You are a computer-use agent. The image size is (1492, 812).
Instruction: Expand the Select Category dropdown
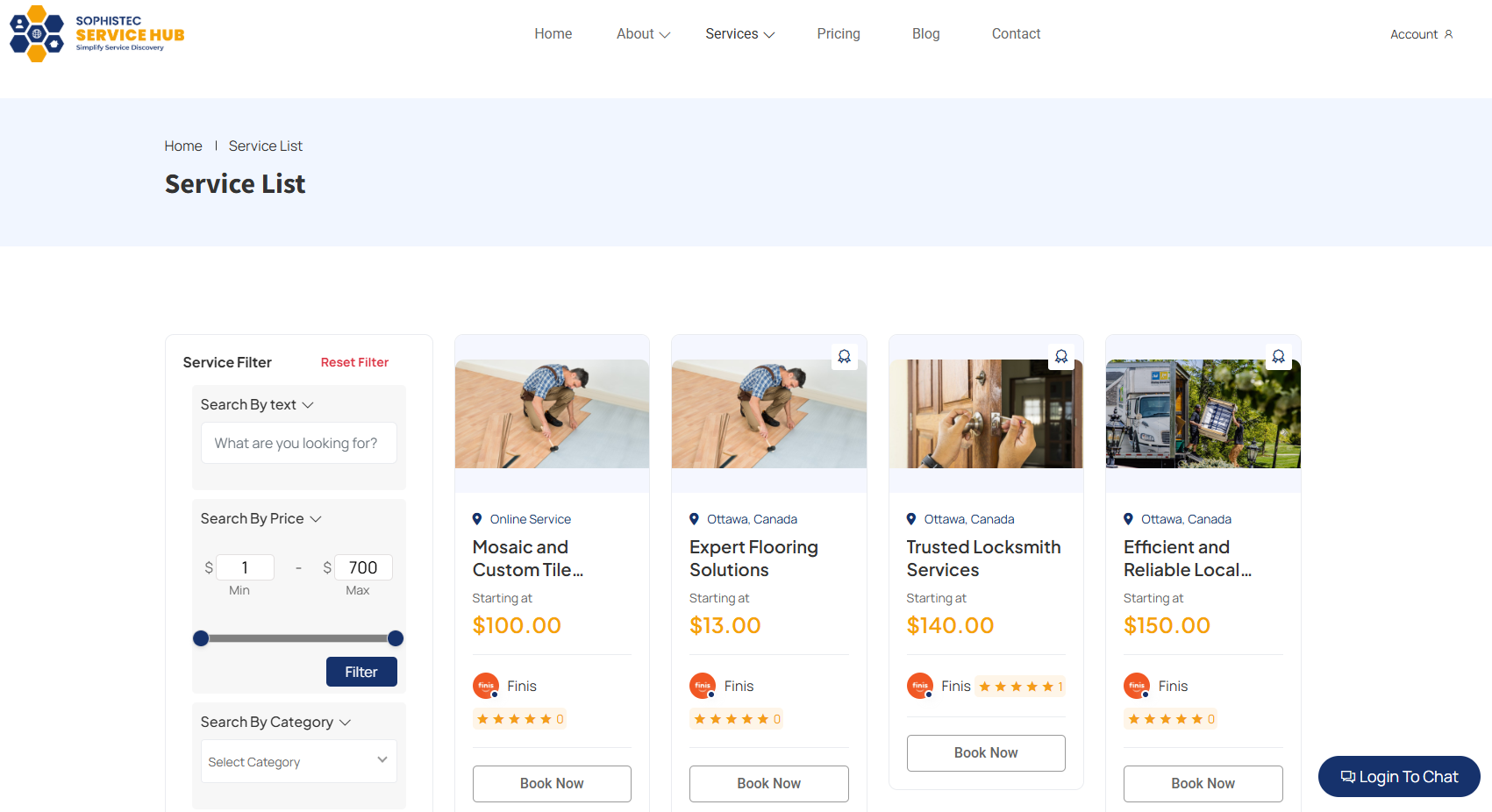click(x=298, y=761)
